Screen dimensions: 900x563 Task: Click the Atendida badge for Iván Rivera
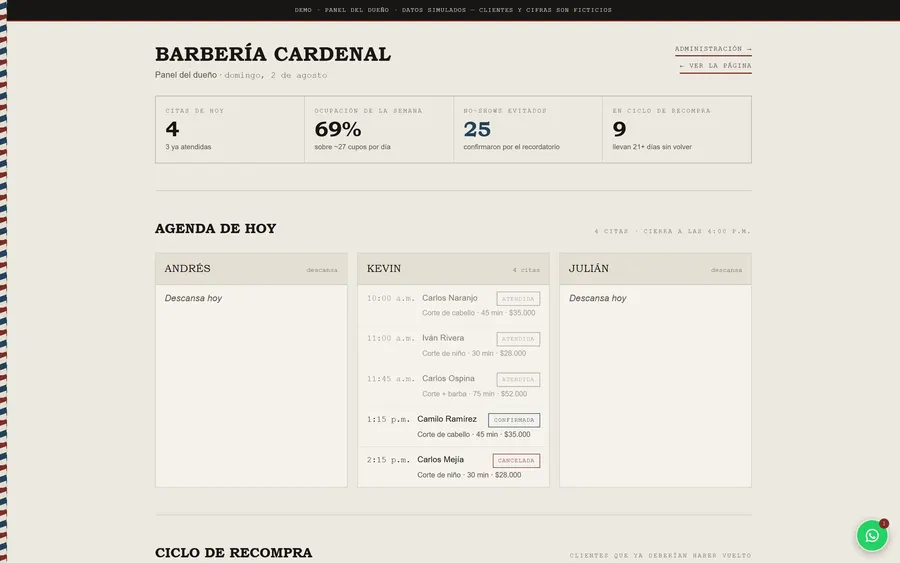coord(518,339)
